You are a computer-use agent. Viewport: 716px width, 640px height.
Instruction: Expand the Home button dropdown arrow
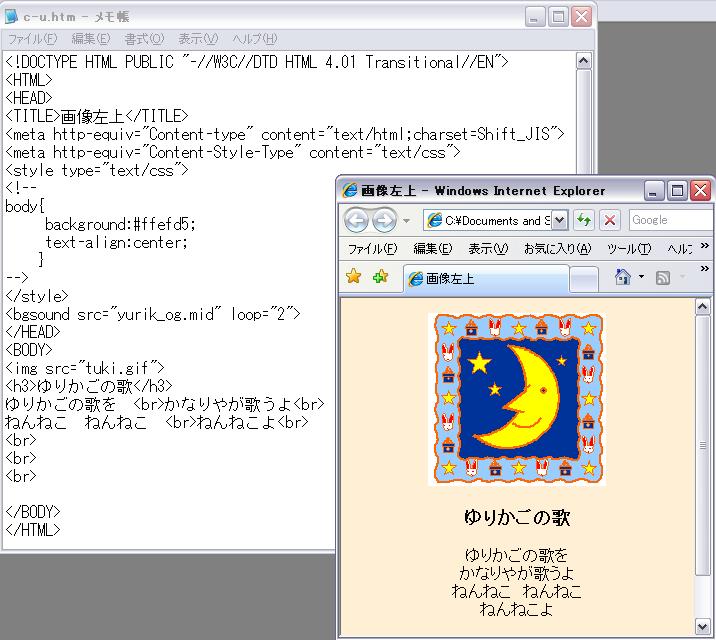pos(641,277)
